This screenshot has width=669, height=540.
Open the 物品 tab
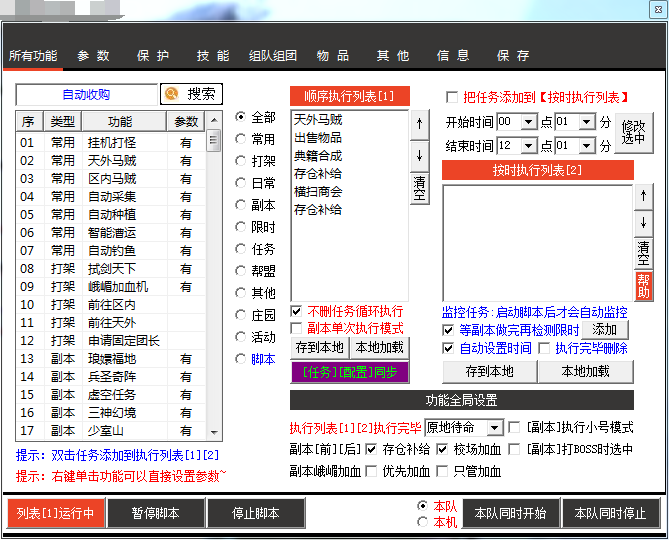point(333,56)
